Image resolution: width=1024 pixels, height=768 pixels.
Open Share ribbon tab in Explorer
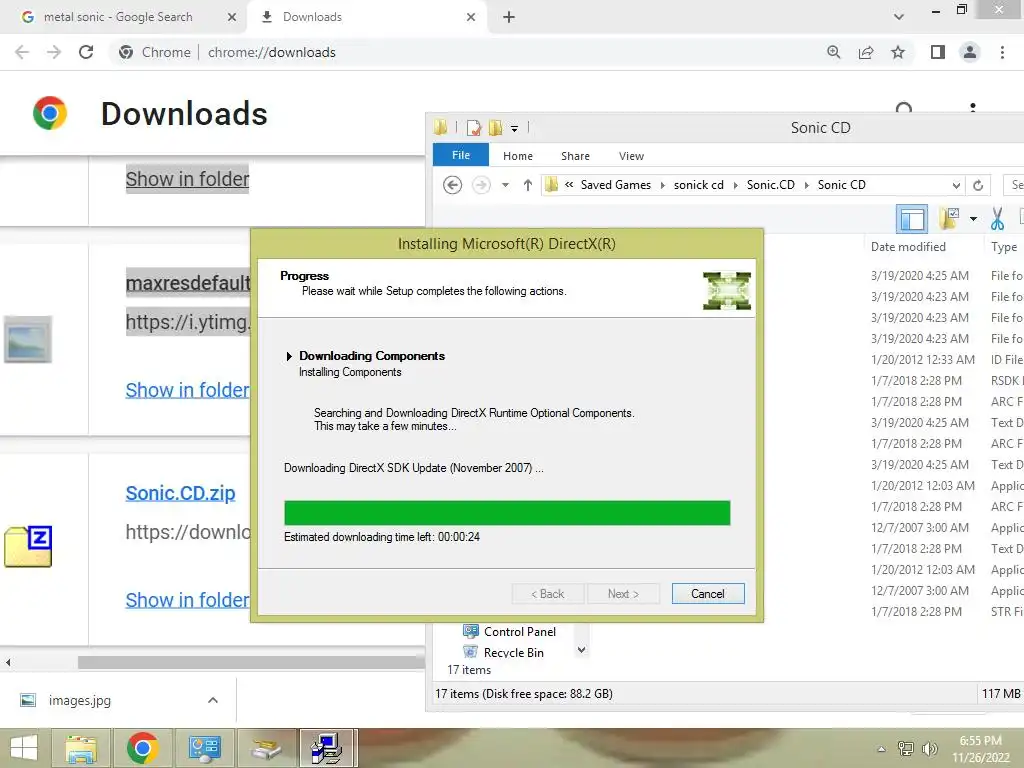[x=575, y=156]
